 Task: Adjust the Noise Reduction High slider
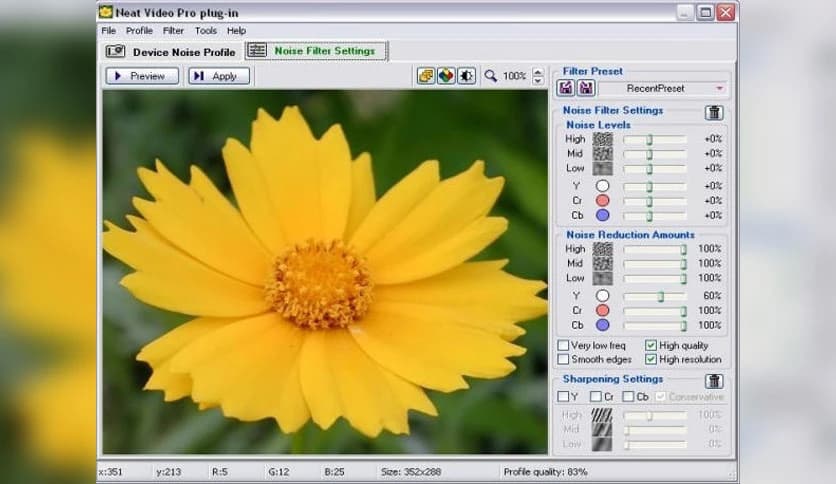pos(655,249)
